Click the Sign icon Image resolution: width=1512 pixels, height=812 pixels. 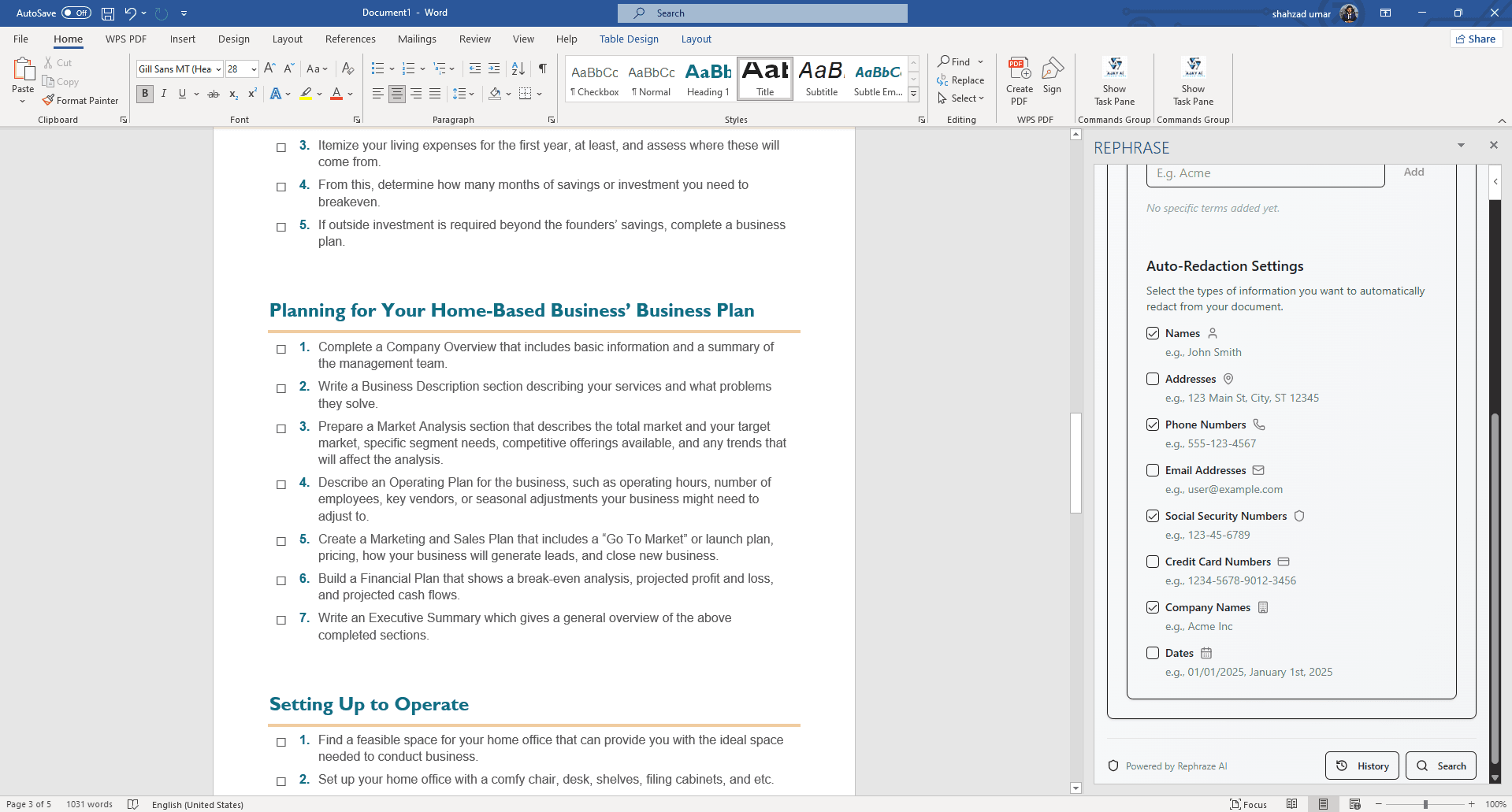[x=1053, y=76]
